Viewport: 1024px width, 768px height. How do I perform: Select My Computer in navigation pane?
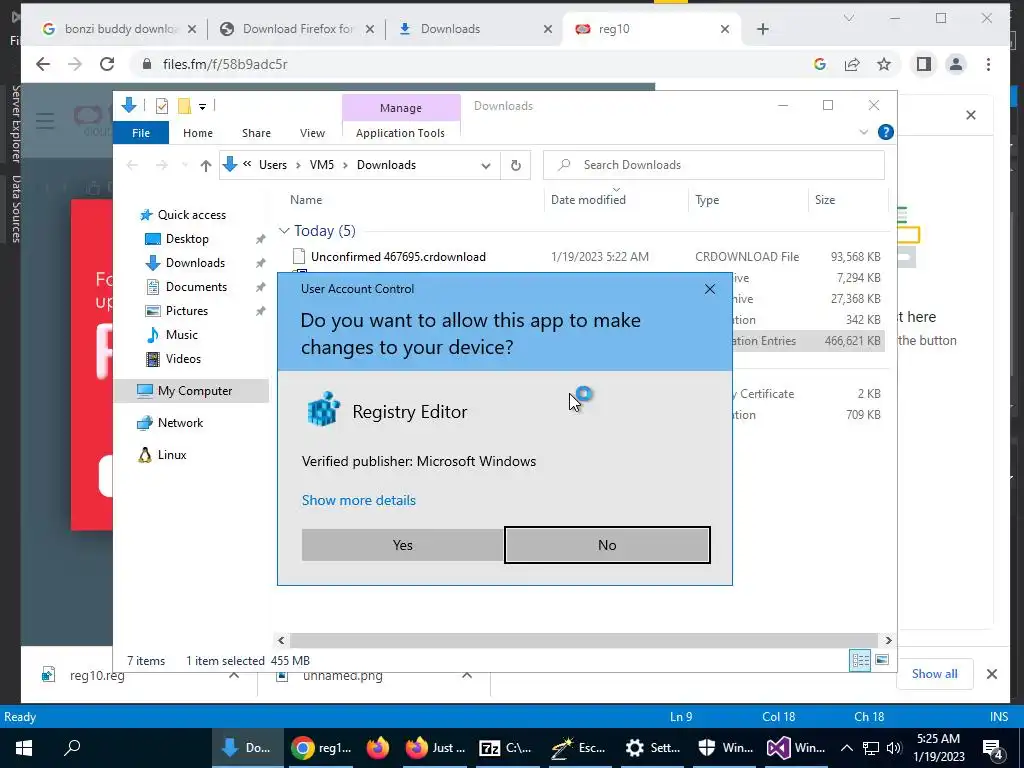tap(195, 391)
